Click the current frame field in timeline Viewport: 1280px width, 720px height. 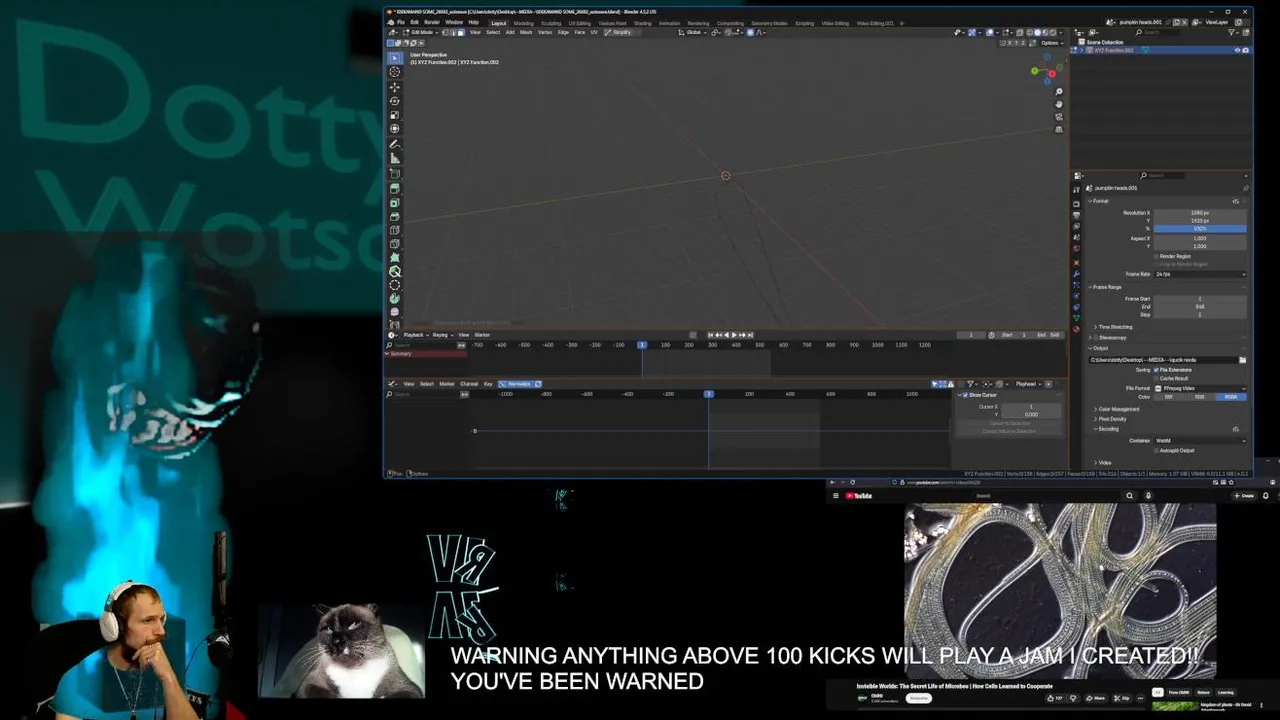point(970,335)
